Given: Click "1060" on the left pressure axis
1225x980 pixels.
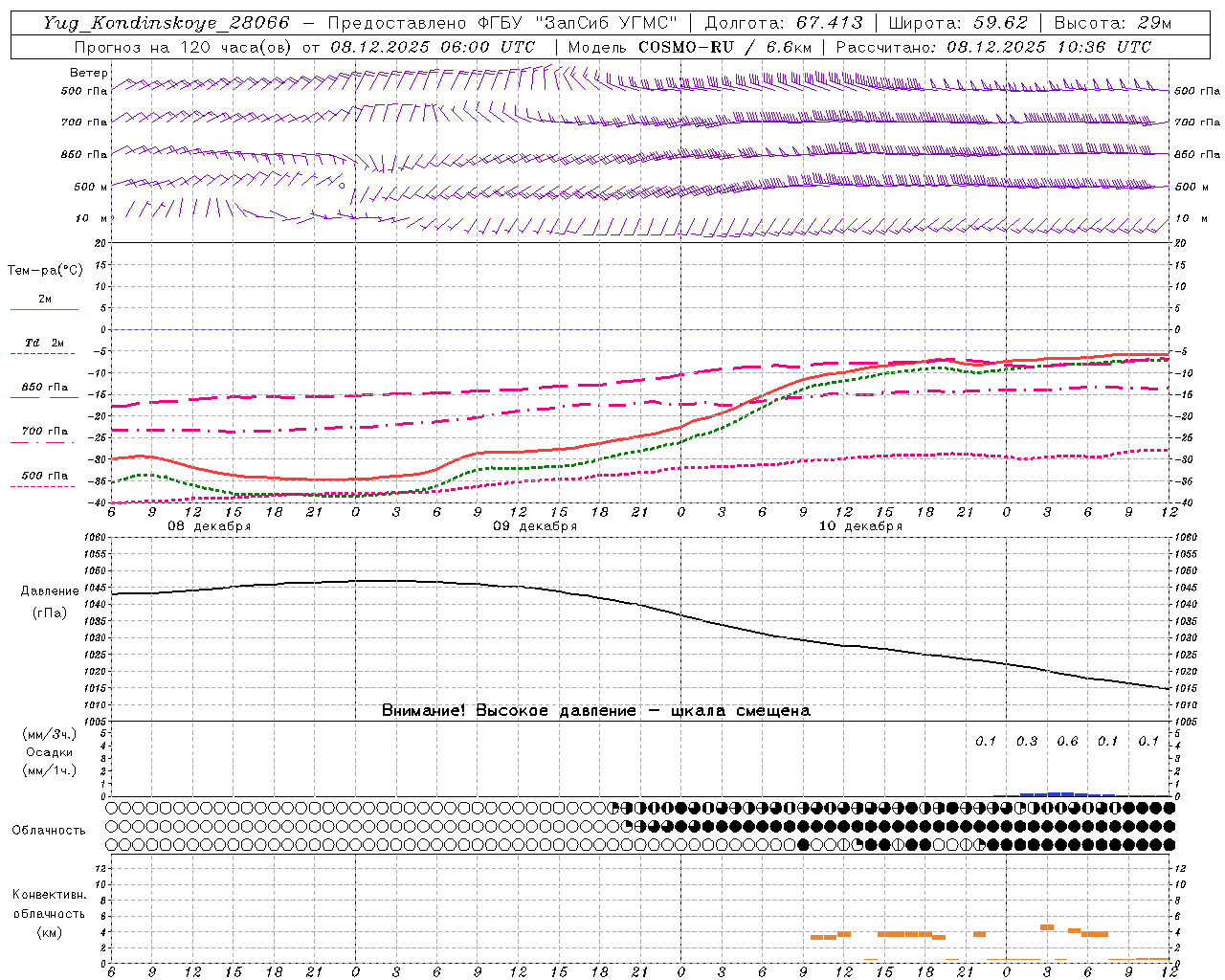Looking at the screenshot, I should (x=97, y=538).
